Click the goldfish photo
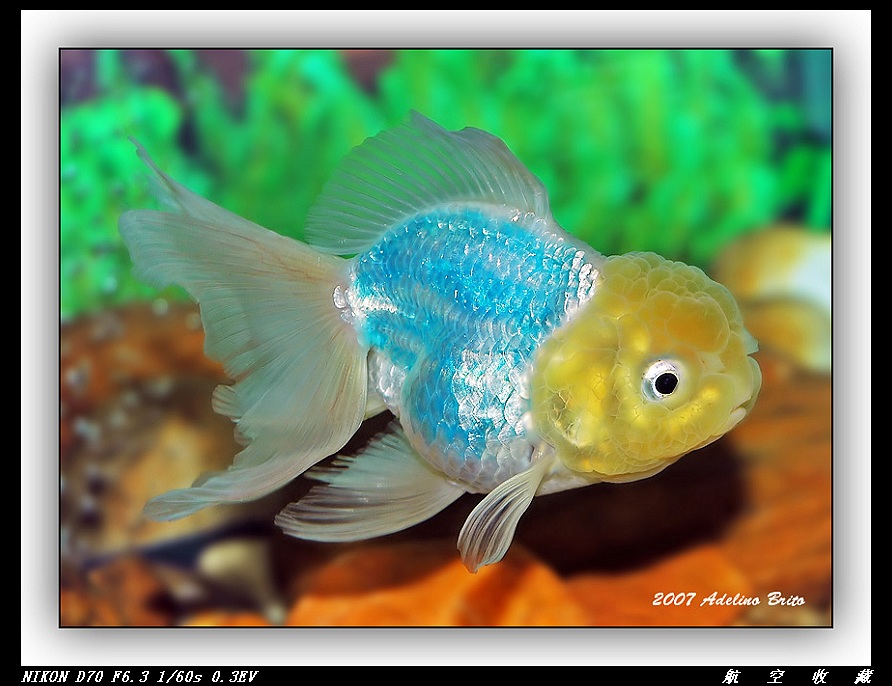The image size is (892, 686). (446, 338)
